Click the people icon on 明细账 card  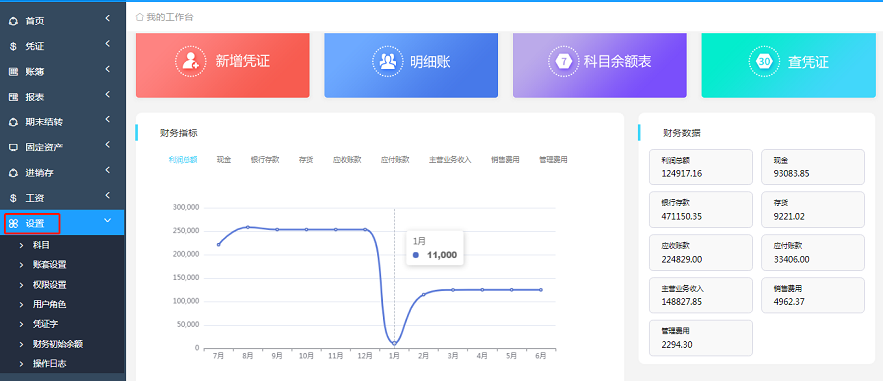tap(387, 61)
